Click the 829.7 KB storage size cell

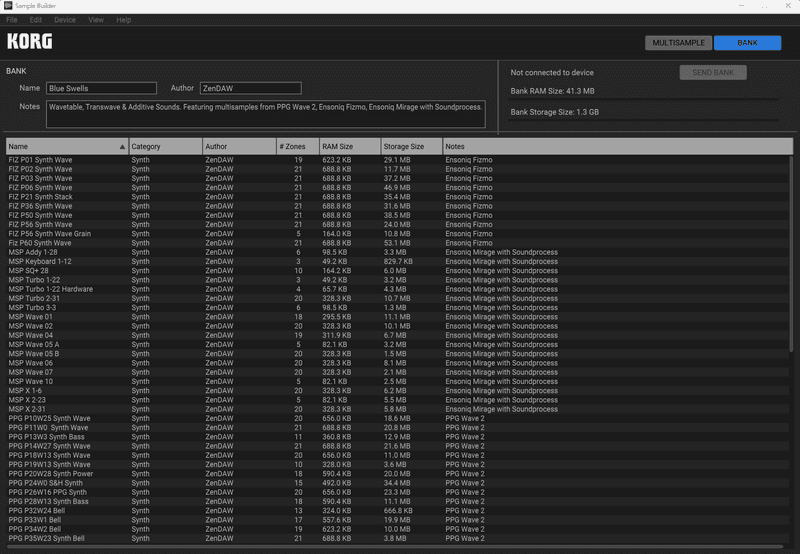398,261
